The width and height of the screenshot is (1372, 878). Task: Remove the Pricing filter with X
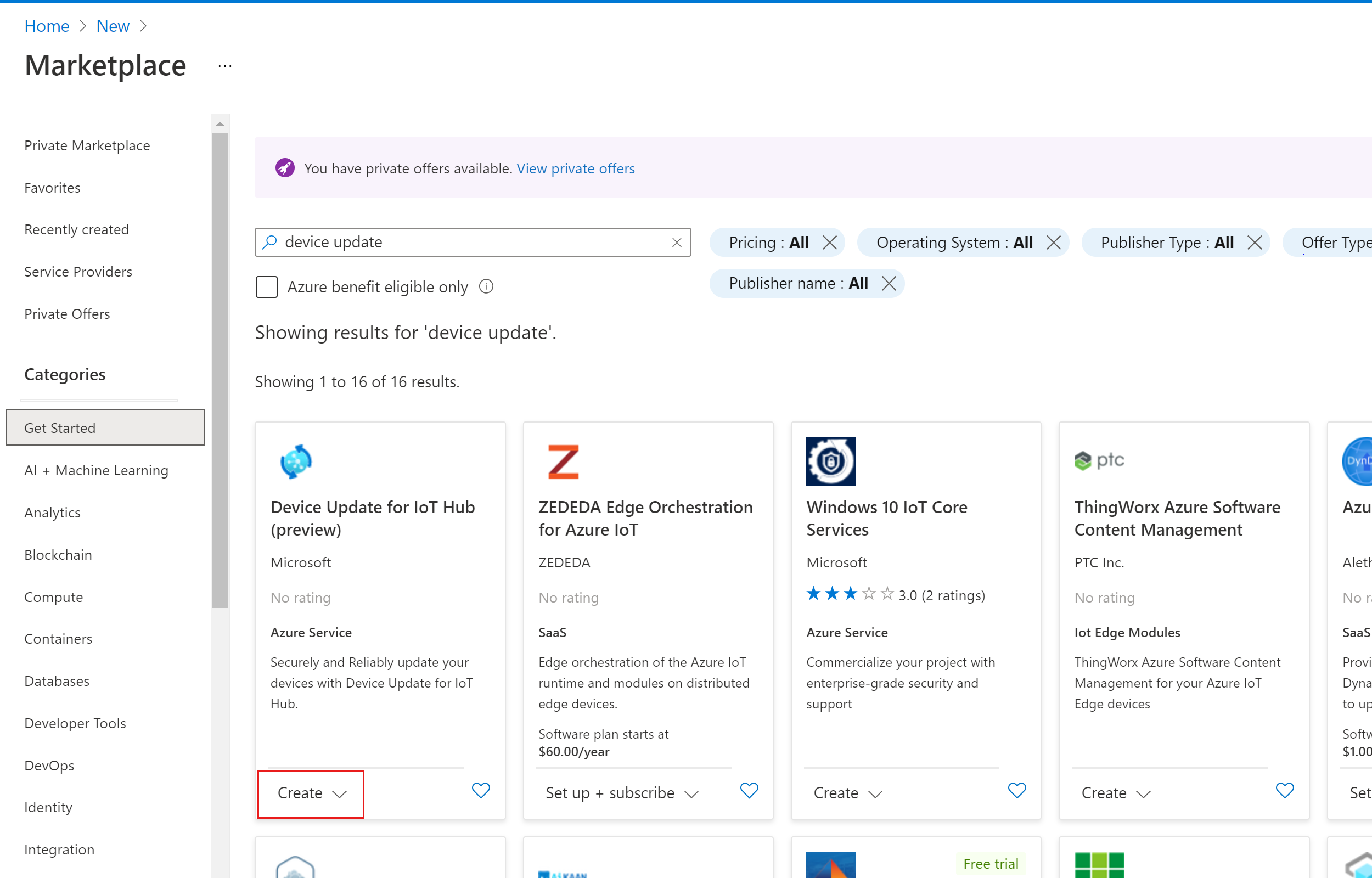[829, 243]
